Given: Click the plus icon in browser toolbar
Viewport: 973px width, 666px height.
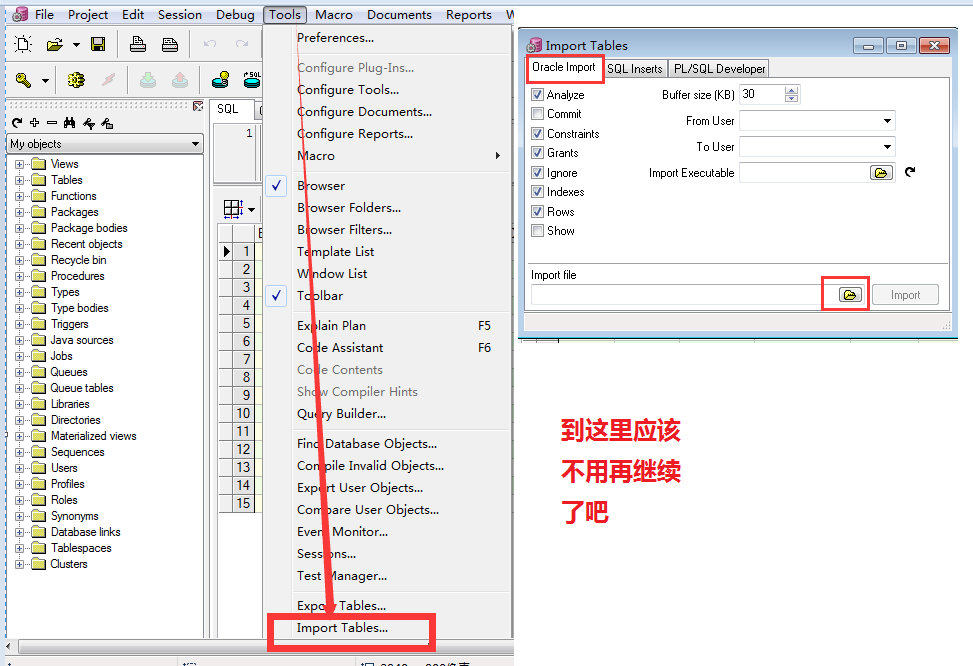Looking at the screenshot, I should pos(34,123).
